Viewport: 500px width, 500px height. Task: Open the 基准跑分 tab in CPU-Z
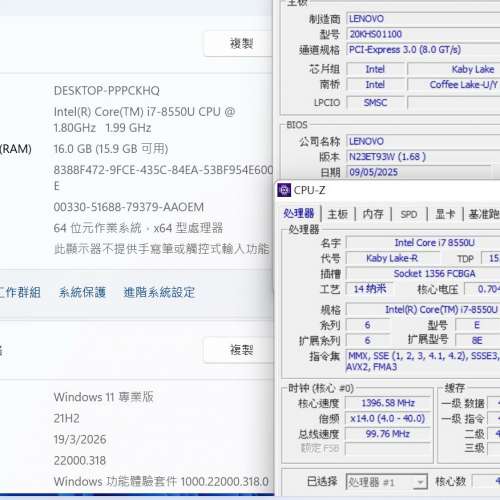(x=483, y=214)
